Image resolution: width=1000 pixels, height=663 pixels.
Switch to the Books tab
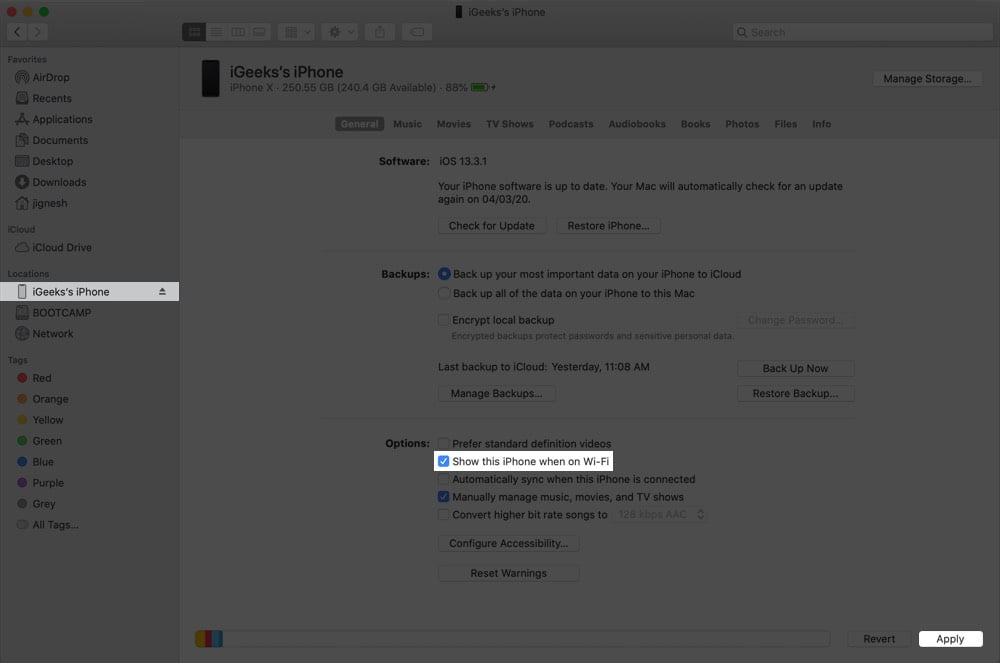(695, 124)
